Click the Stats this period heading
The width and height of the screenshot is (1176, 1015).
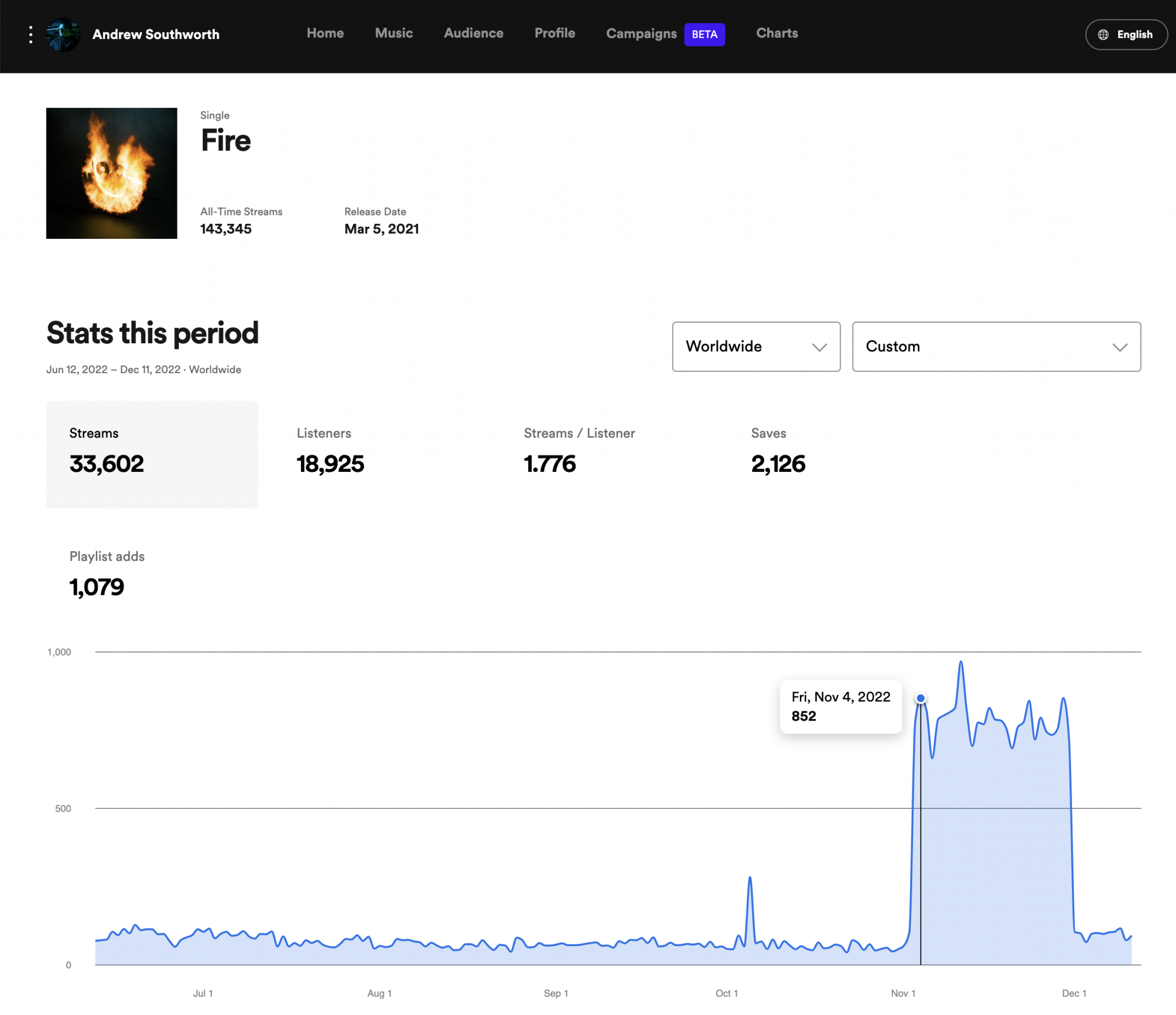[153, 333]
